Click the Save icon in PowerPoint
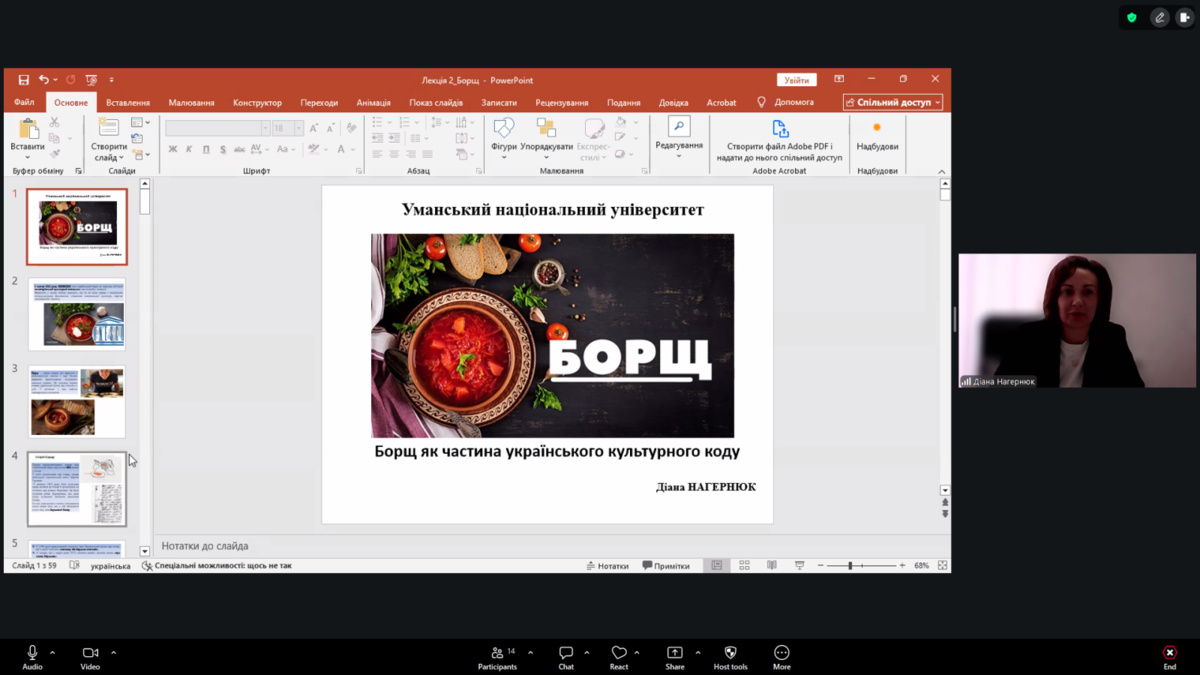The width and height of the screenshot is (1200, 675). (x=23, y=80)
